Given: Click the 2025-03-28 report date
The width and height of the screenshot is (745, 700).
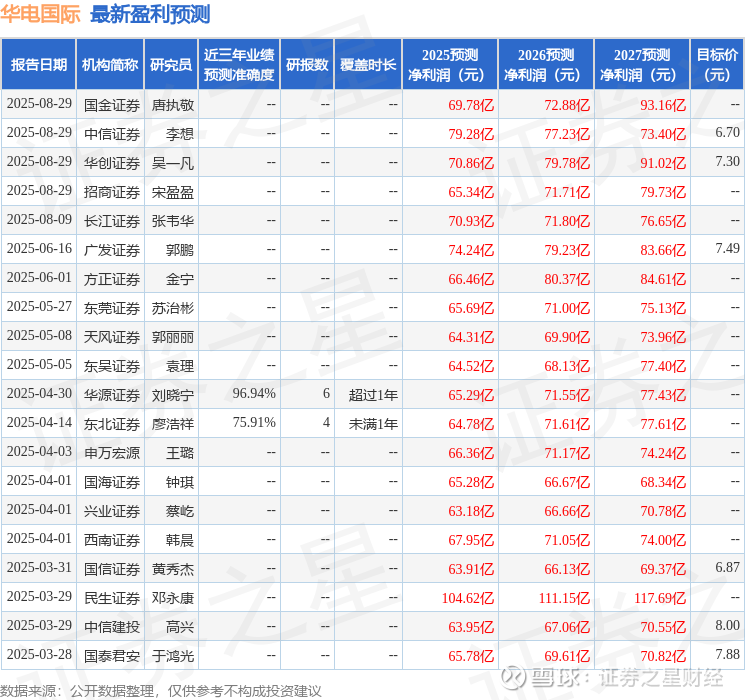Looking at the screenshot, I should (39, 654).
